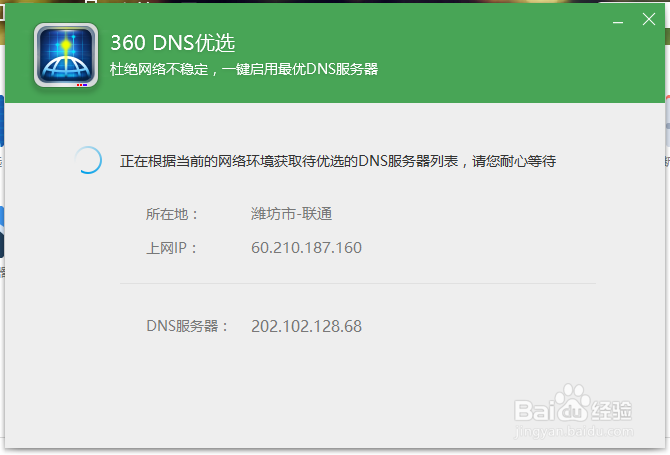Minimize the 360 DNS优选 window

[618, 20]
